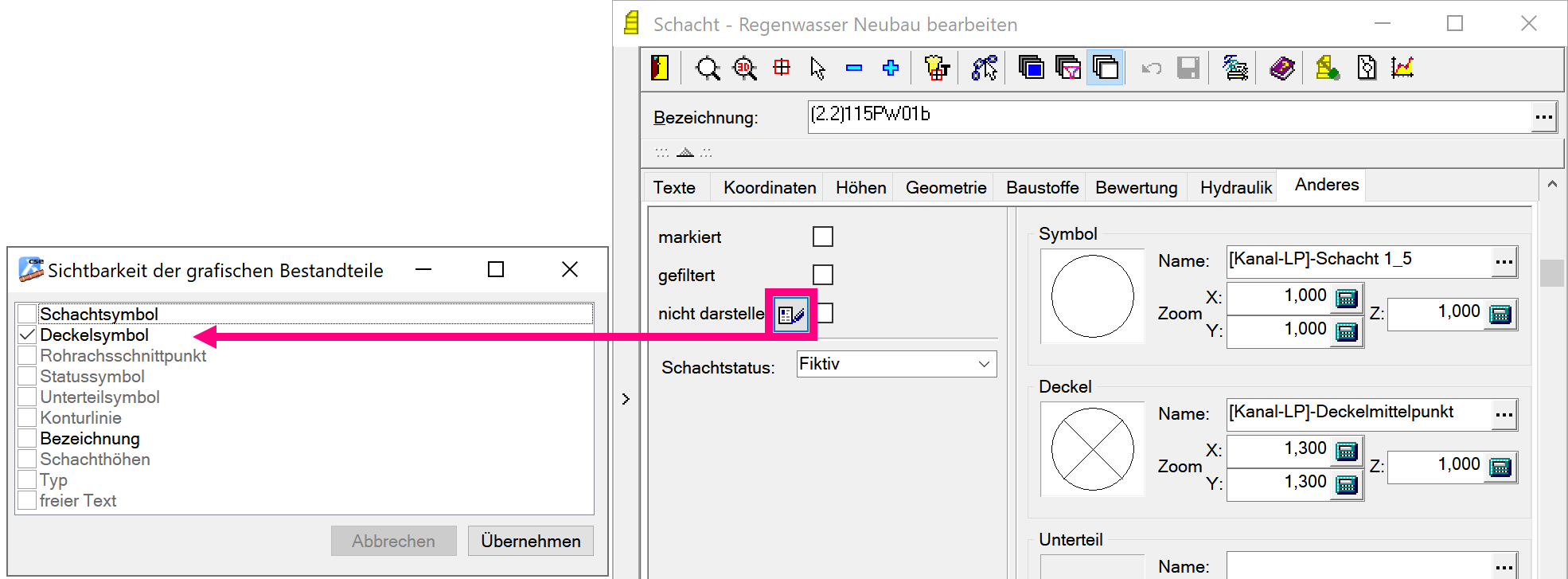The image size is (1568, 579).
Task: Open calculator for Deckel Zoom X value
Action: pyautogui.click(x=1346, y=452)
